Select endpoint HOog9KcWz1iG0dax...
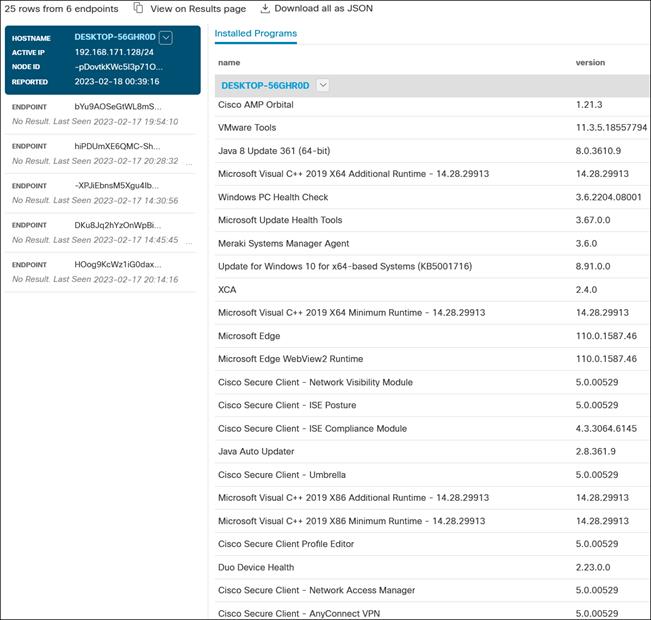Viewport: 651px width, 620px height. (100, 272)
